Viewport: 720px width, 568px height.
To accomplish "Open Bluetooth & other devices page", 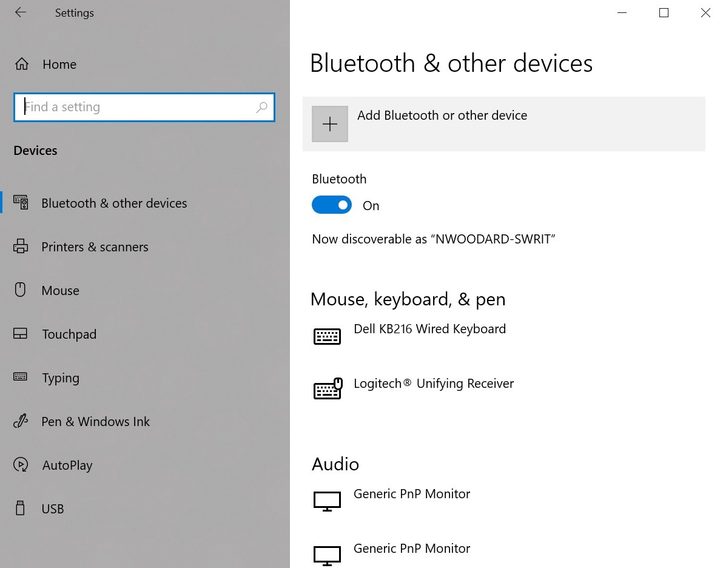I will (x=114, y=203).
